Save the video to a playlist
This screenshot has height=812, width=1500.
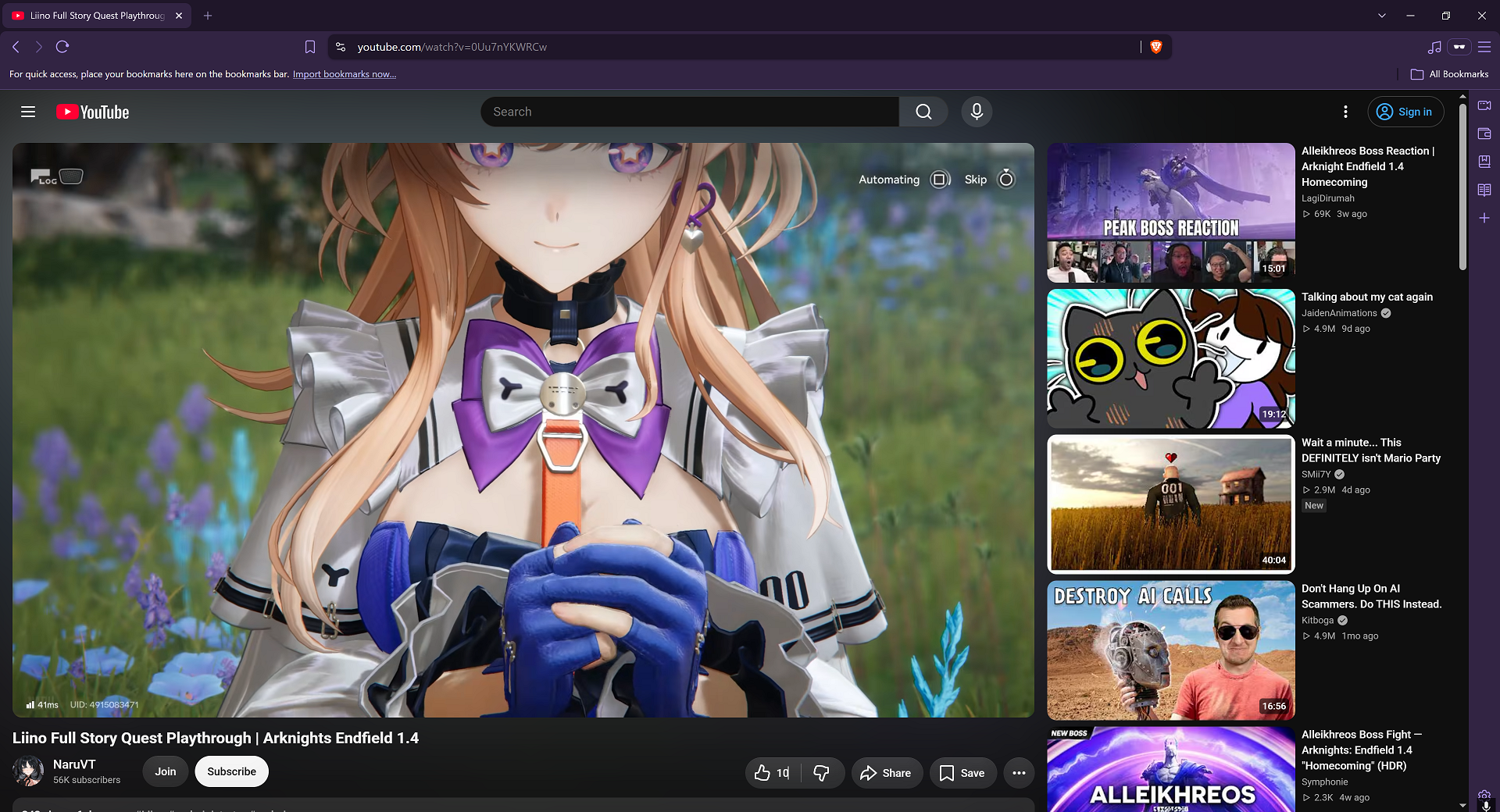pos(962,773)
